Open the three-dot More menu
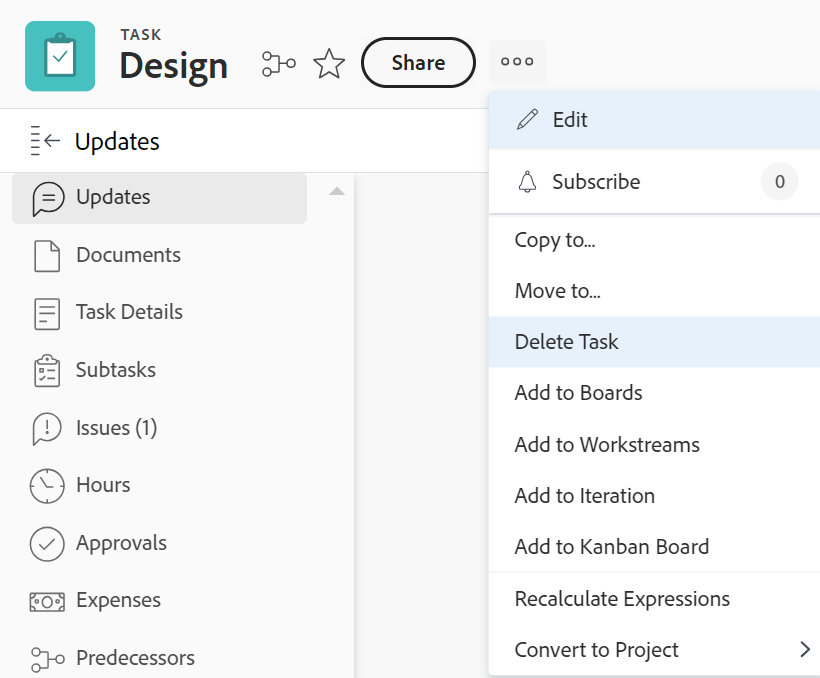Screen dimensions: 820x678 coord(517,62)
